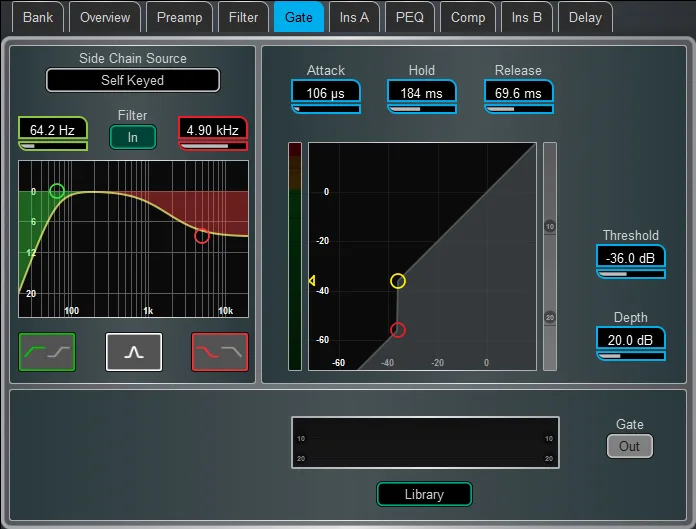Click the green high-pass node on graph

(57, 191)
